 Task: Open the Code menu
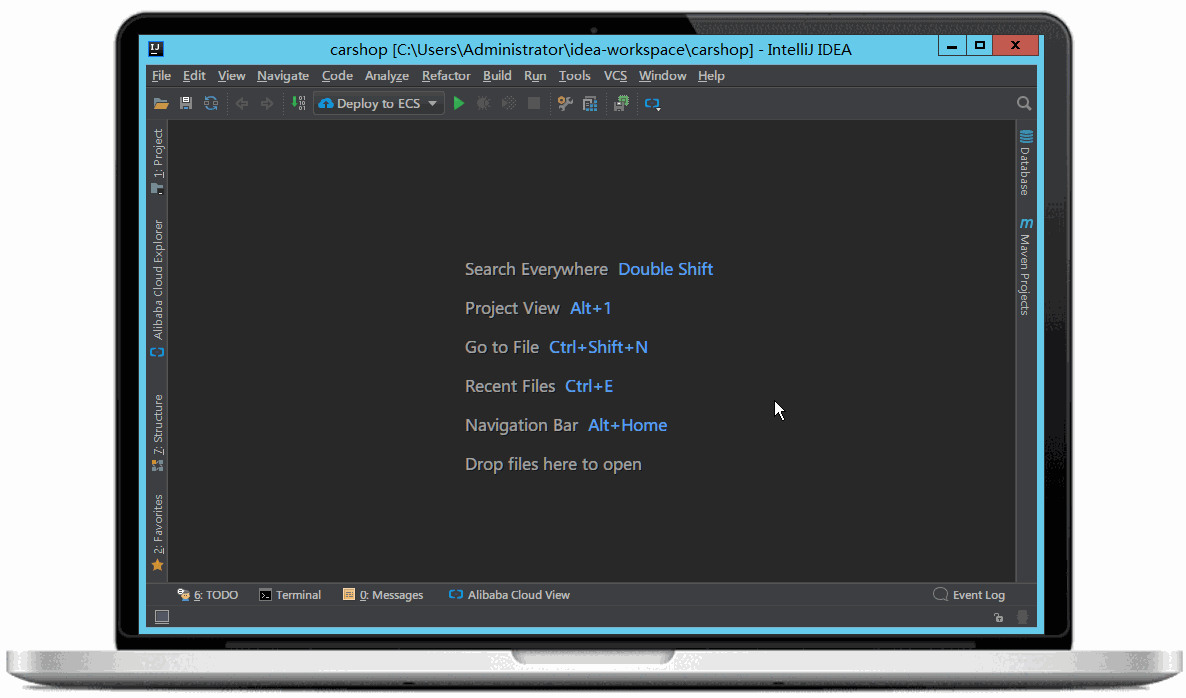click(x=337, y=76)
